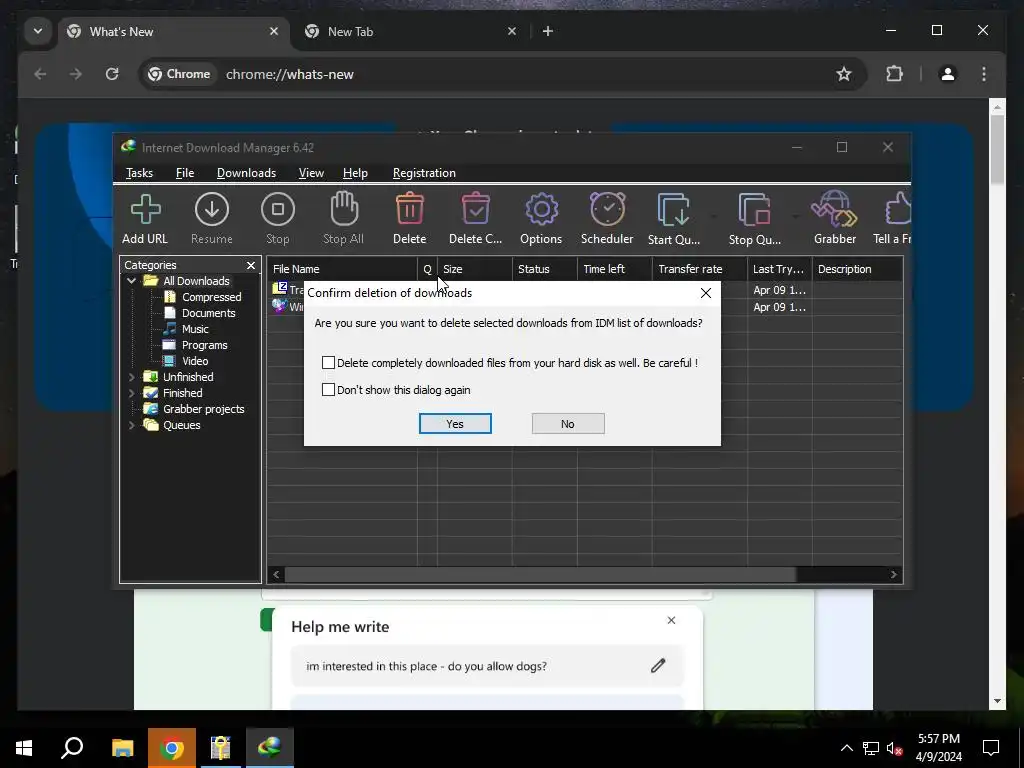Open the Registration menu

tap(424, 173)
